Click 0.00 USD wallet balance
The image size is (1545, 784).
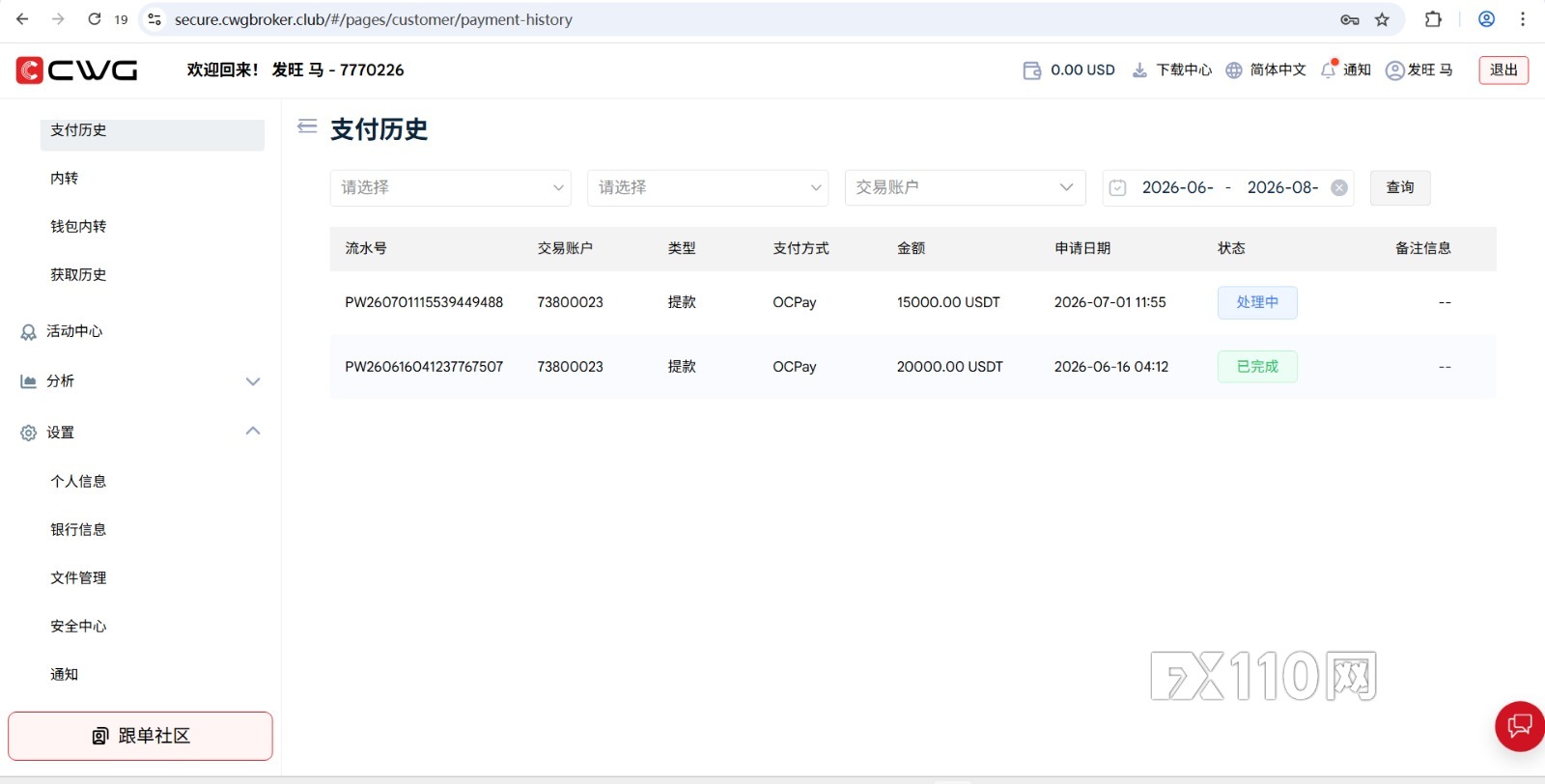pyautogui.click(x=1082, y=70)
